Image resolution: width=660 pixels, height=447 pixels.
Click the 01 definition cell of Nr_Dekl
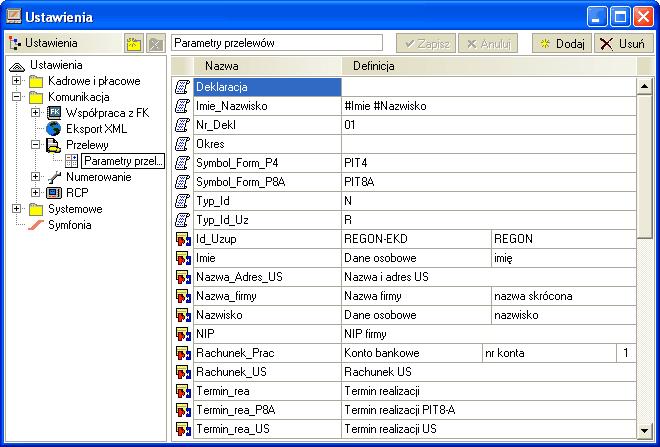[x=489, y=125]
